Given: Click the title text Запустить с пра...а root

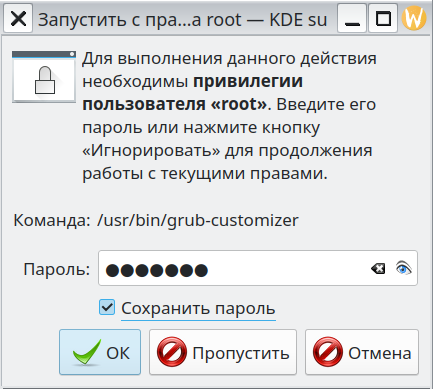Looking at the screenshot, I should pyautogui.click(x=139, y=20).
